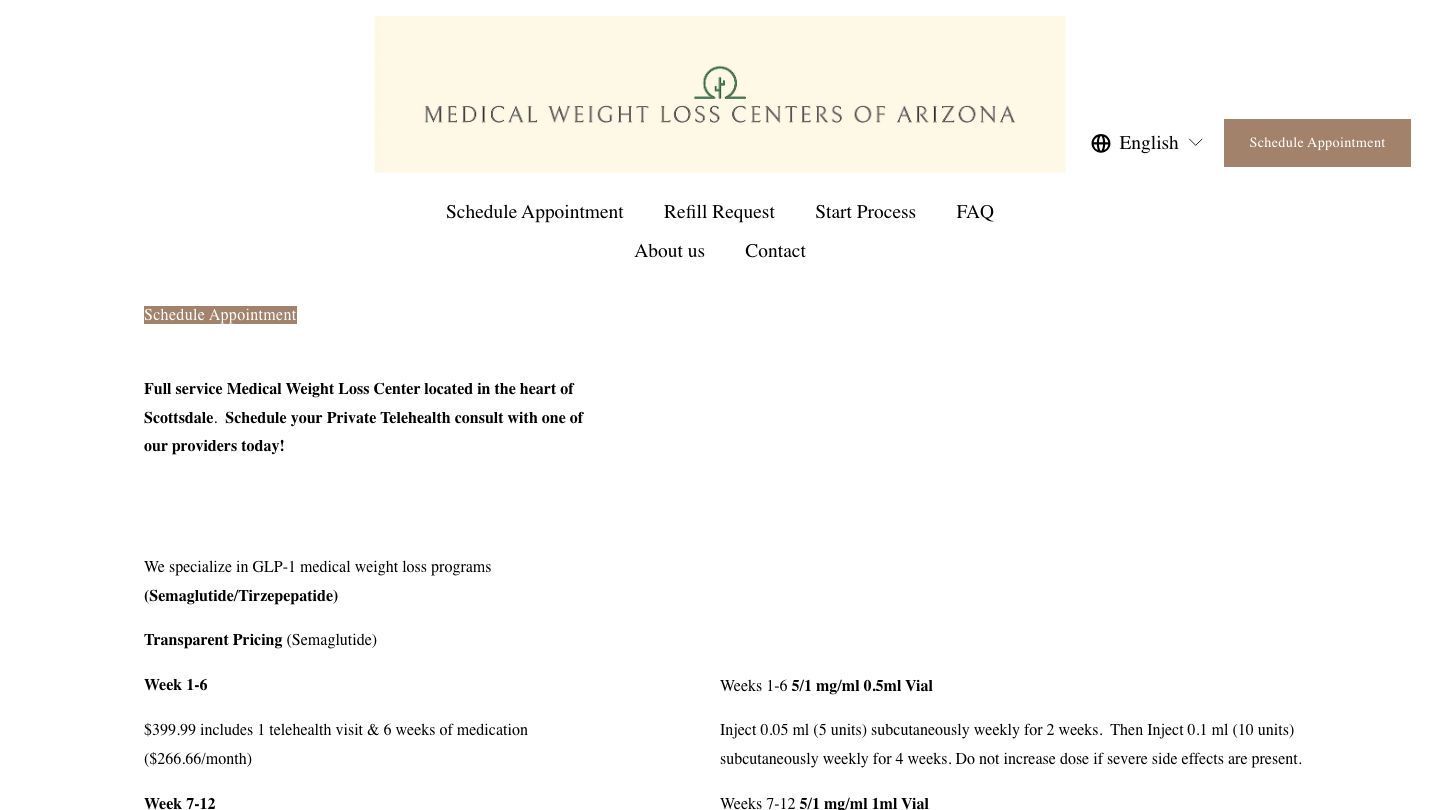
Task: Click the Medical Weight Loss Centers of Arizona logo
Action: [x=720, y=113]
